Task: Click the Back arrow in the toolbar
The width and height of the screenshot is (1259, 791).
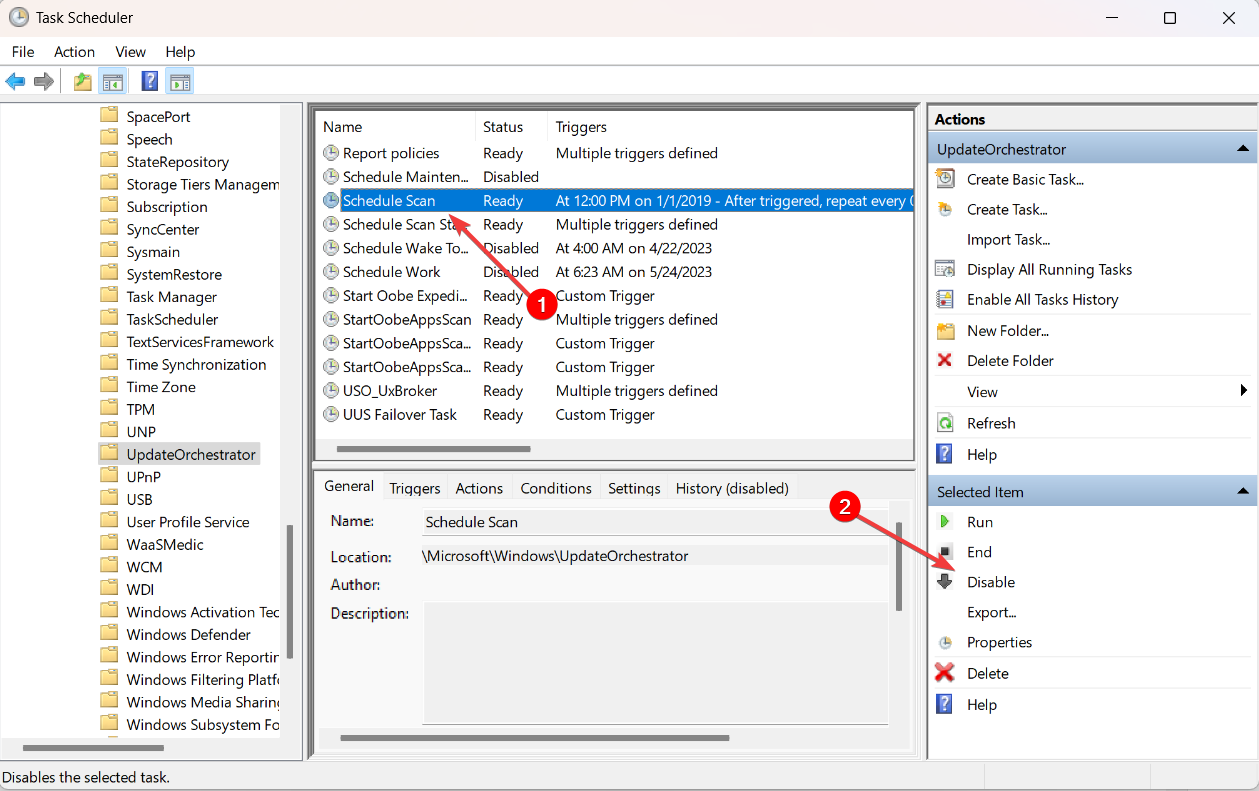Action: click(x=15, y=82)
